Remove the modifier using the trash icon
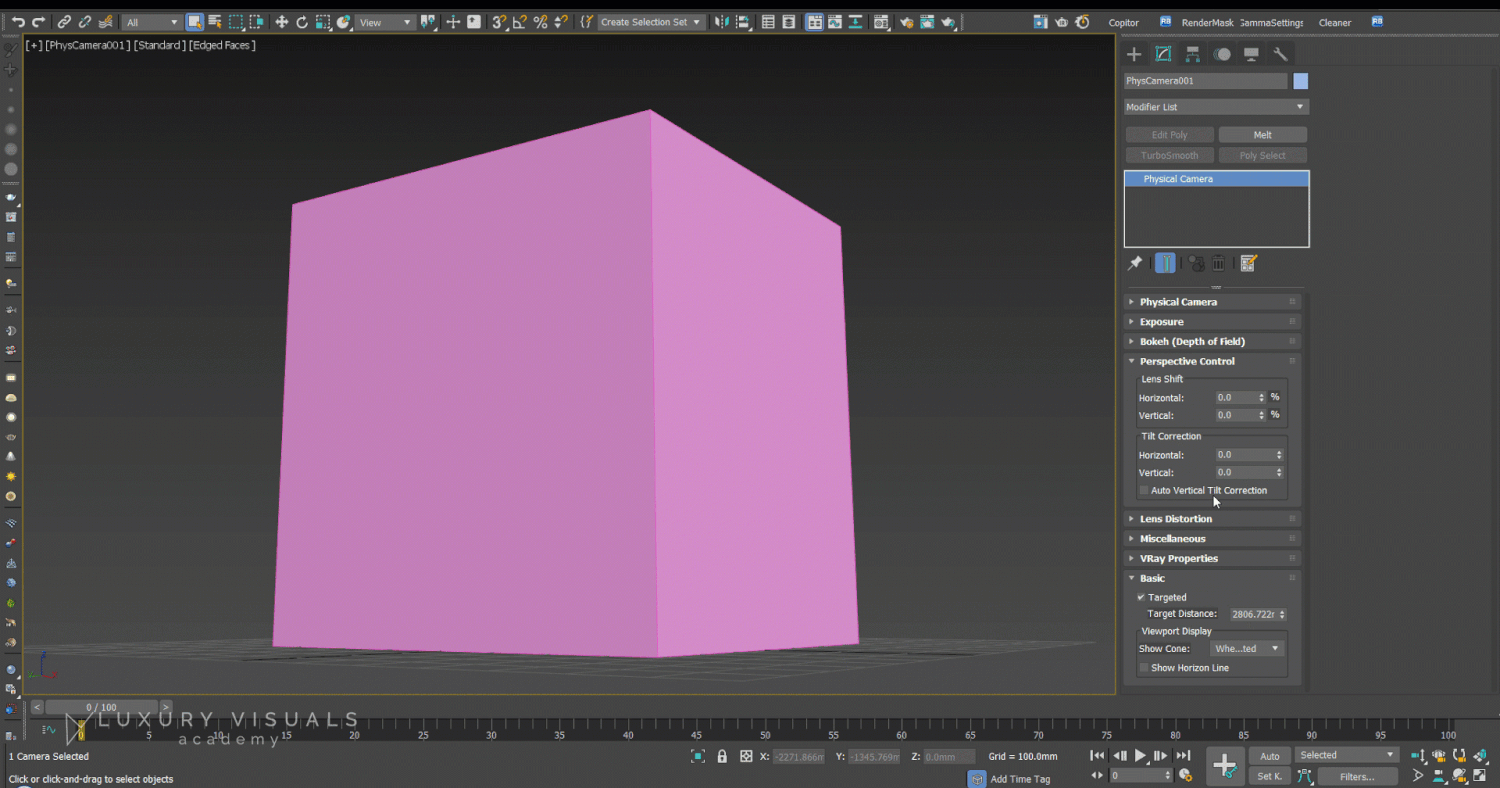 pyautogui.click(x=1219, y=262)
